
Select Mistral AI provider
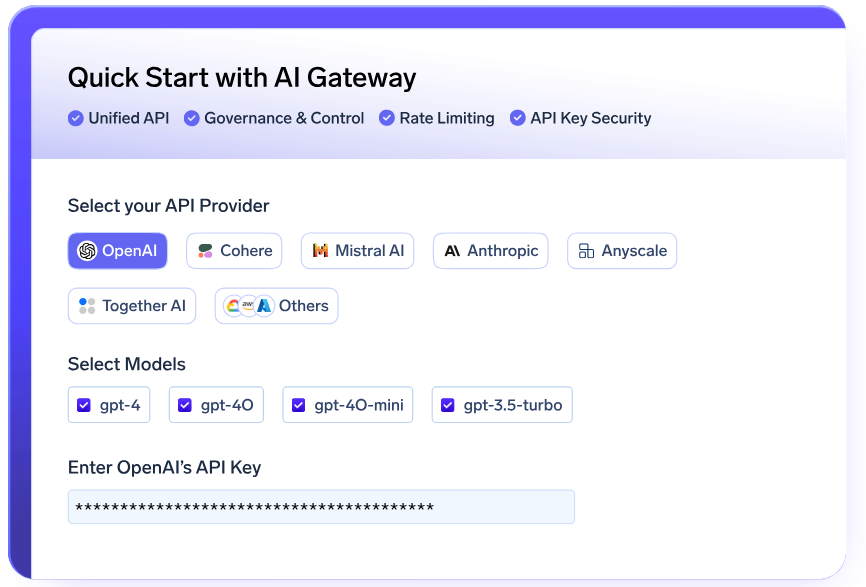point(357,251)
